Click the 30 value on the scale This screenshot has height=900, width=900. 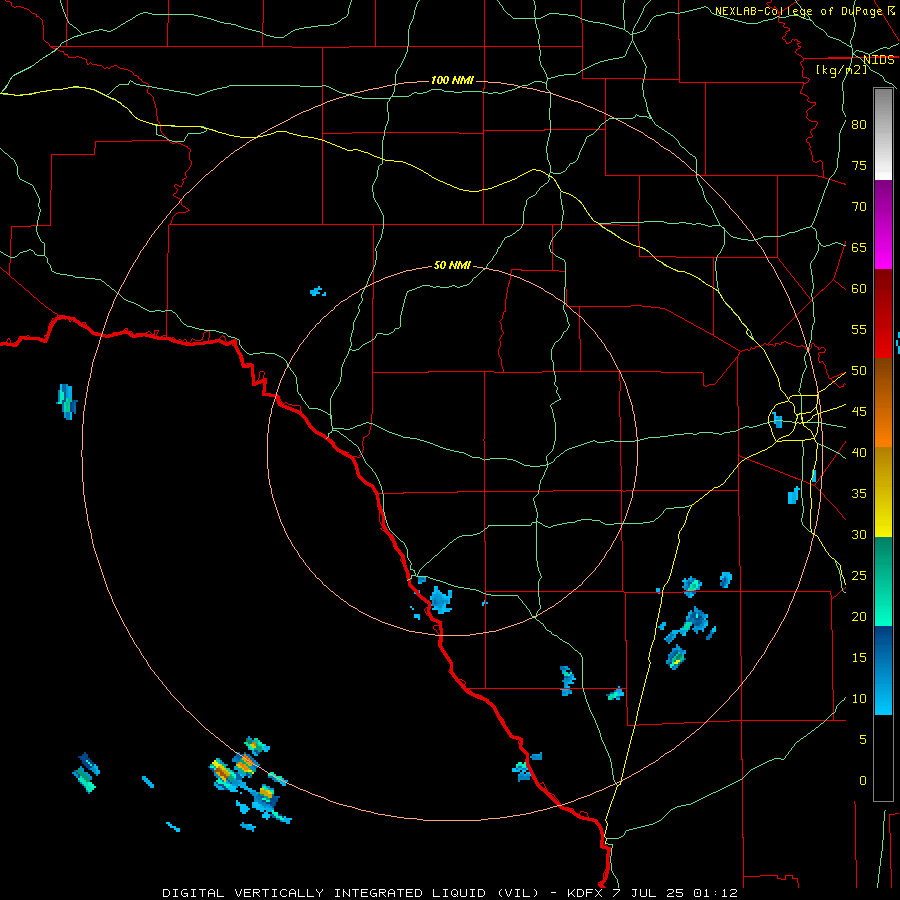859,534
